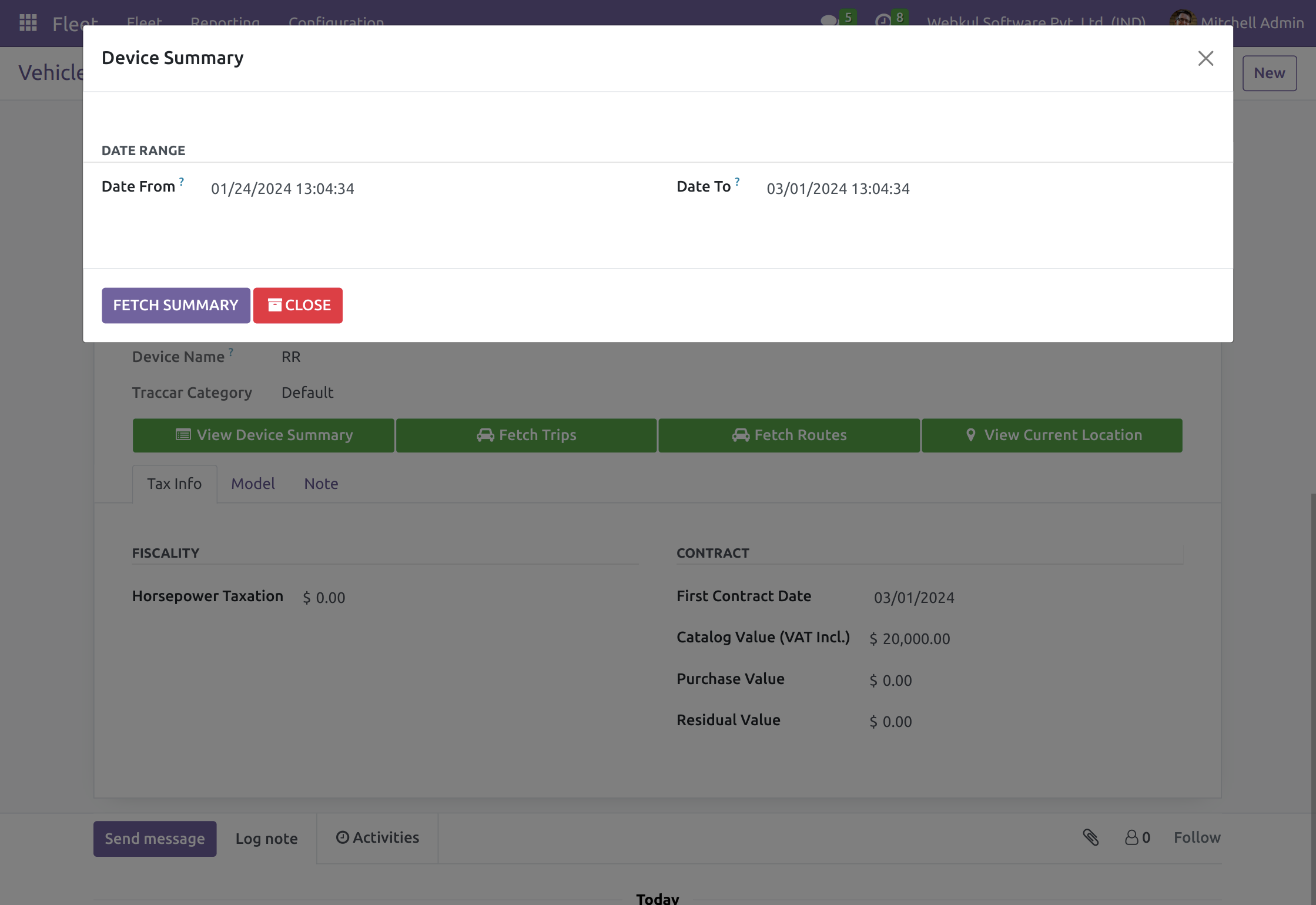
Task: Open the activities clock icon
Action: [883, 21]
